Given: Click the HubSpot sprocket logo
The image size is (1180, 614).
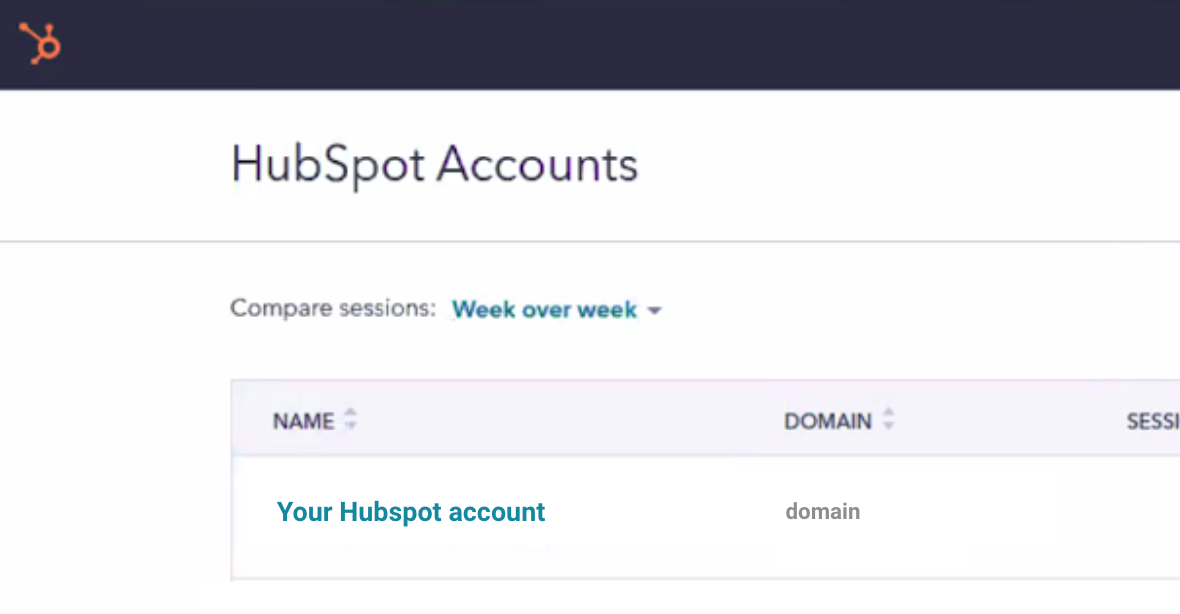Looking at the screenshot, I should click(40, 43).
